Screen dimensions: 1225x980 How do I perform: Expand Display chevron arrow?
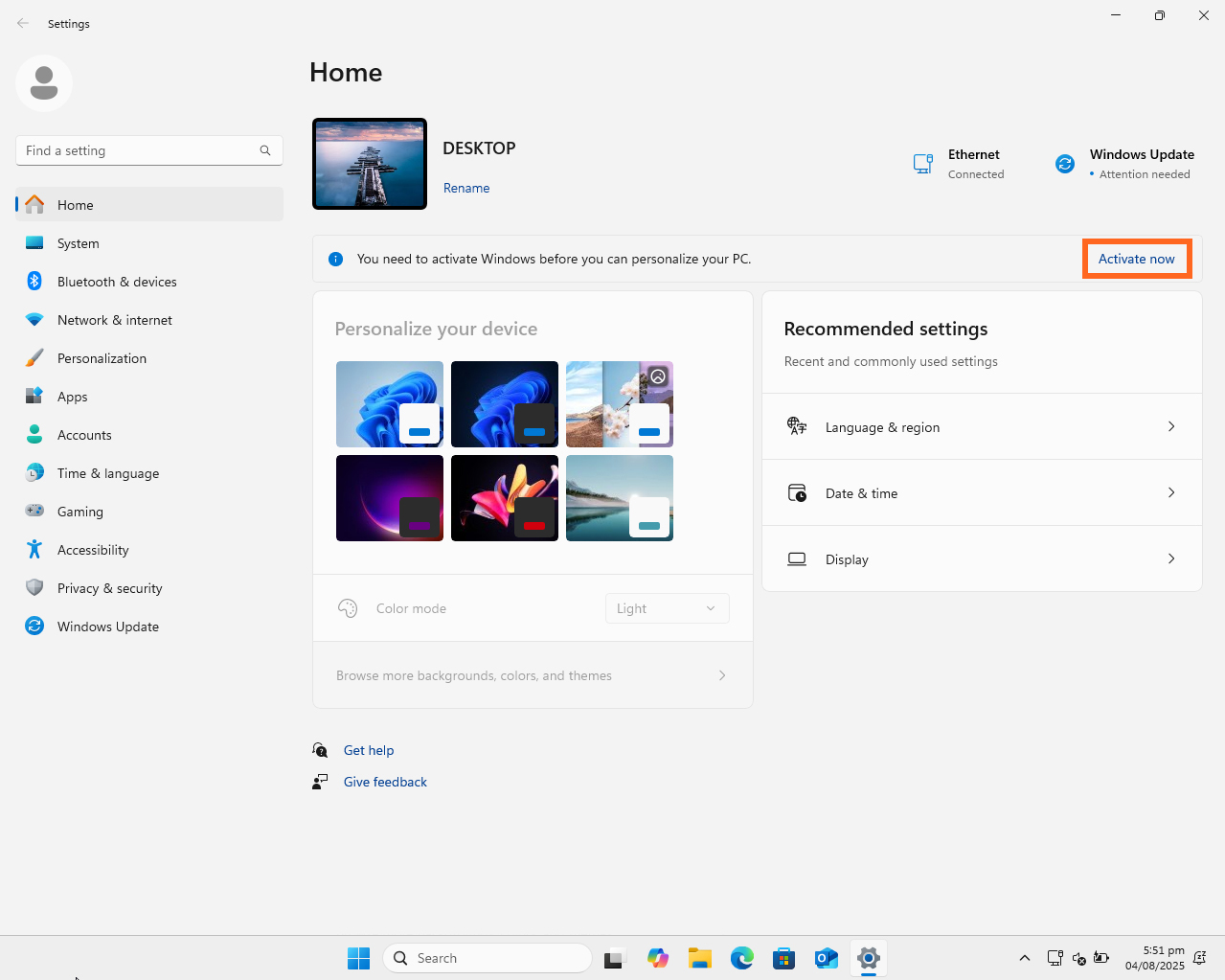point(1171,558)
